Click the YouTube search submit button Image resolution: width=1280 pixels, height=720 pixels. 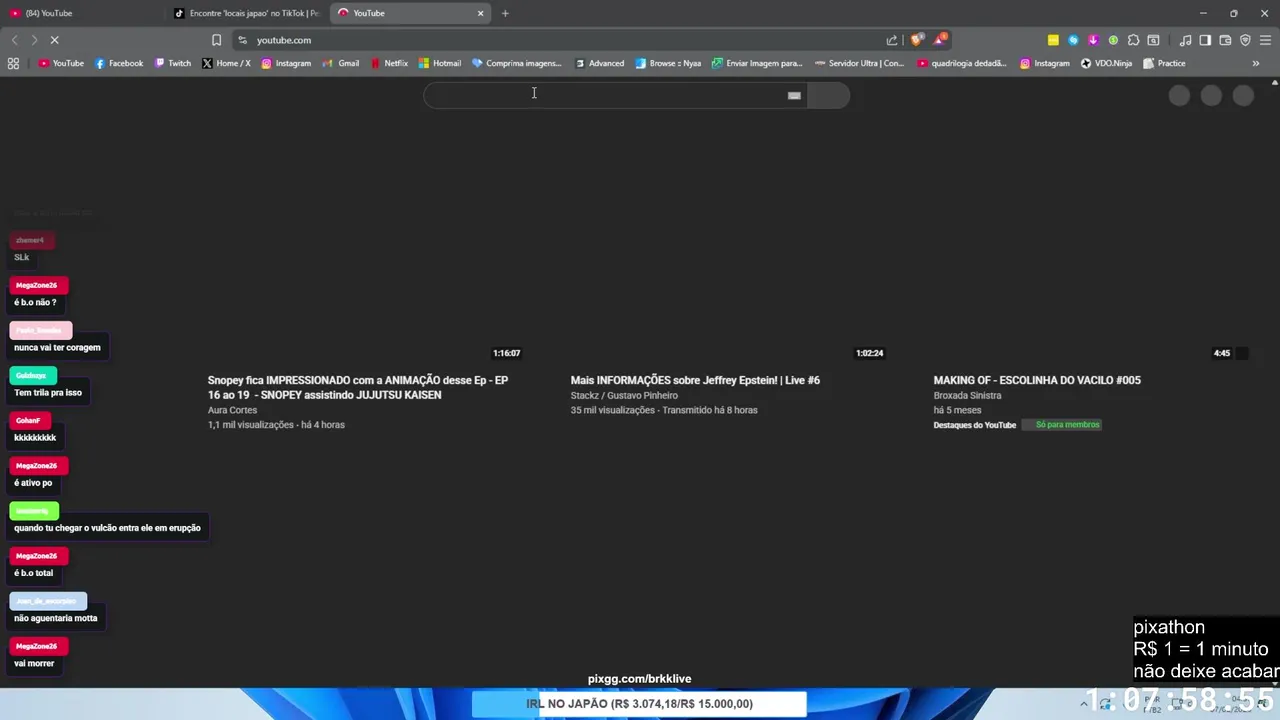(x=828, y=95)
